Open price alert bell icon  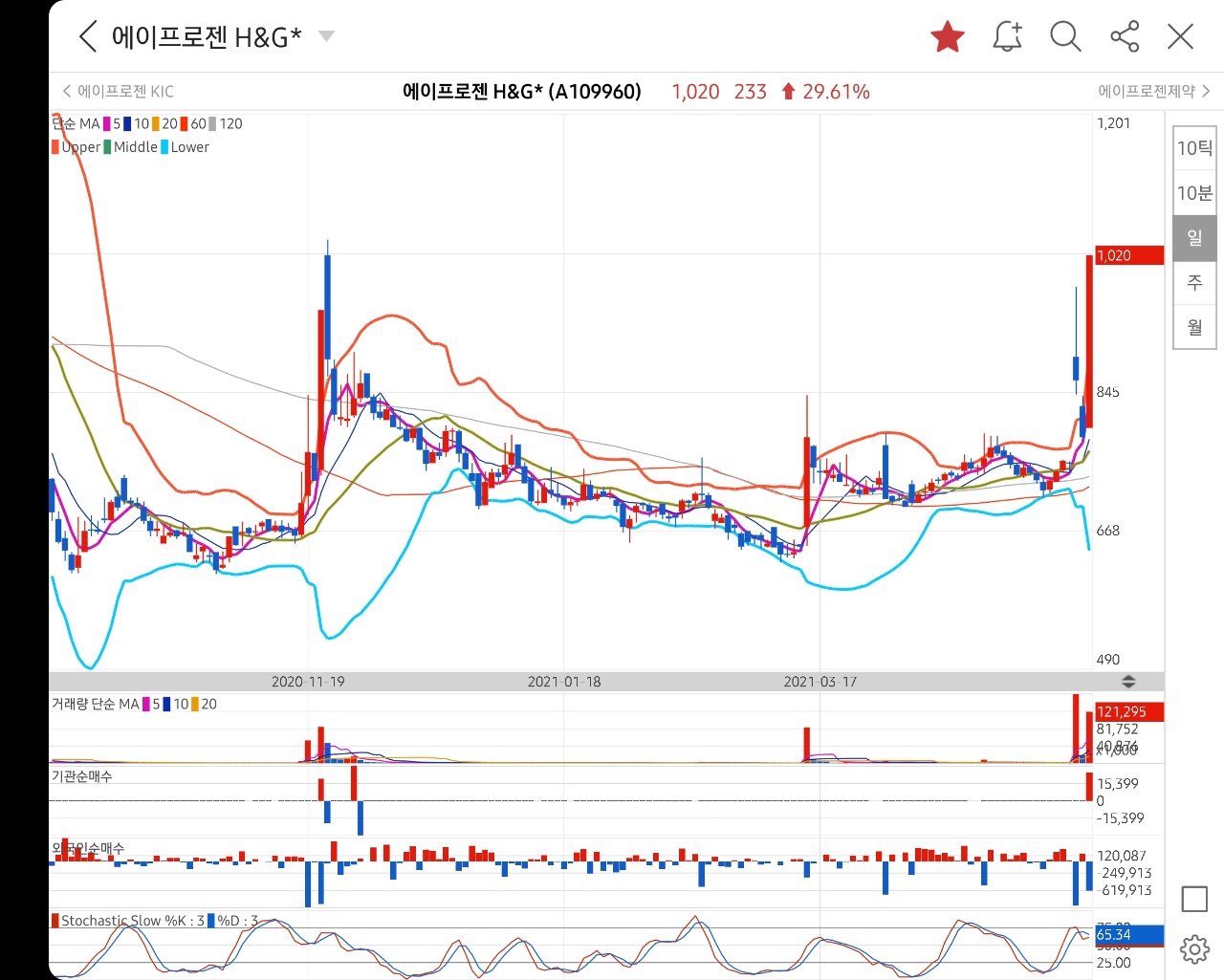[x=1008, y=37]
